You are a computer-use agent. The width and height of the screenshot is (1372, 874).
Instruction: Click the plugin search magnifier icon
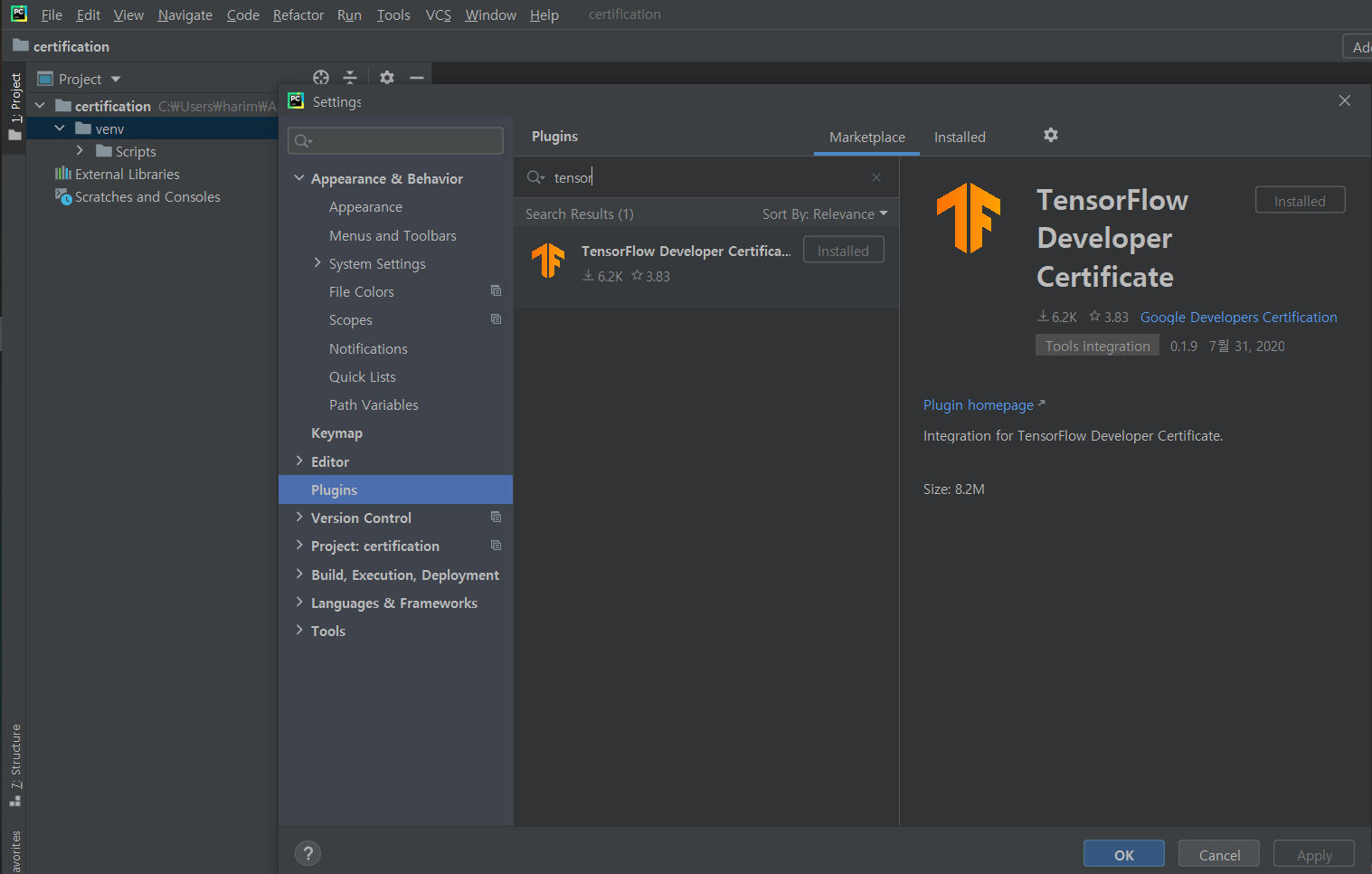pos(535,177)
